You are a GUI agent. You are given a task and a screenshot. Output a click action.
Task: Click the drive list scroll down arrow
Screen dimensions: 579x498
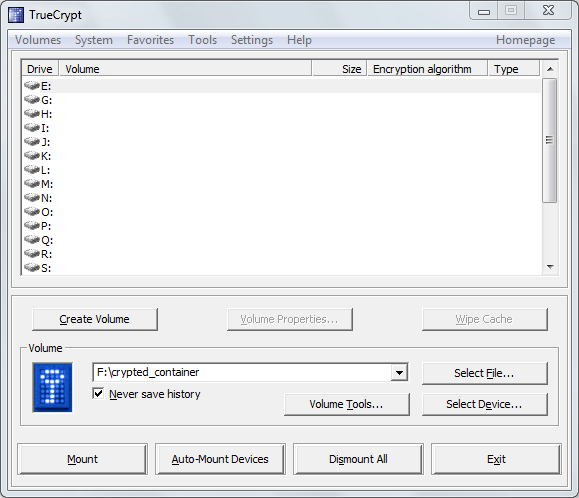coord(550,267)
